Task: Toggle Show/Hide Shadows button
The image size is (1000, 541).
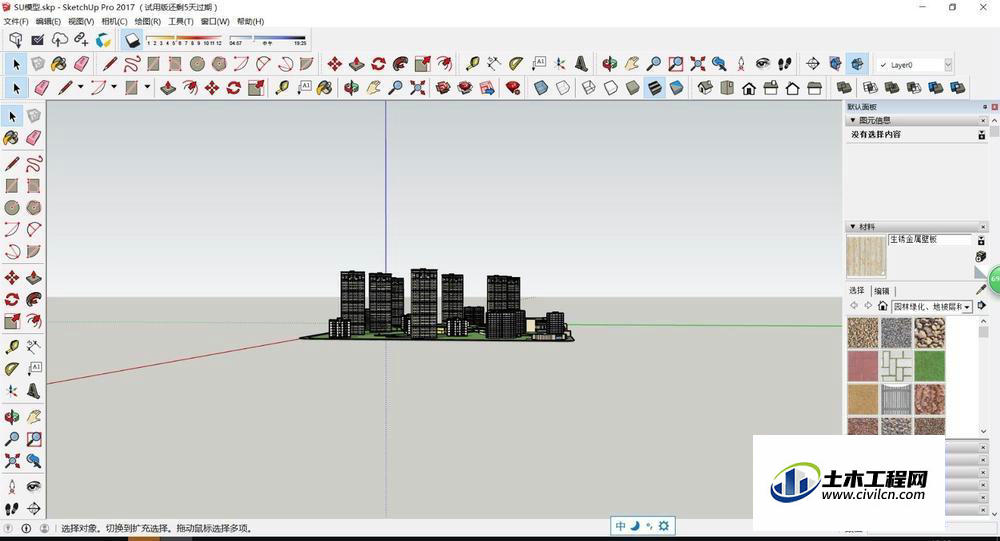Action: point(133,40)
